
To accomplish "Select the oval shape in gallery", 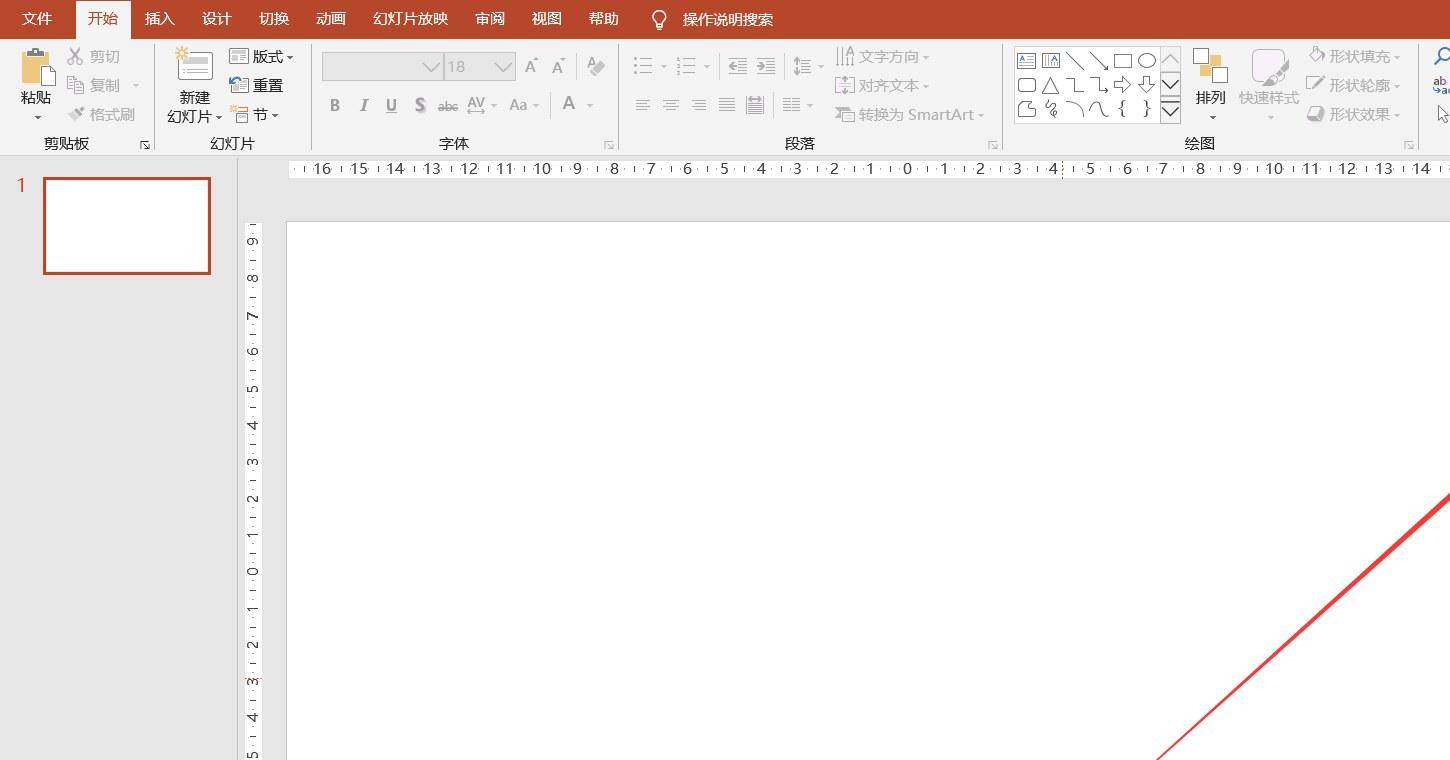I will 1146,61.
